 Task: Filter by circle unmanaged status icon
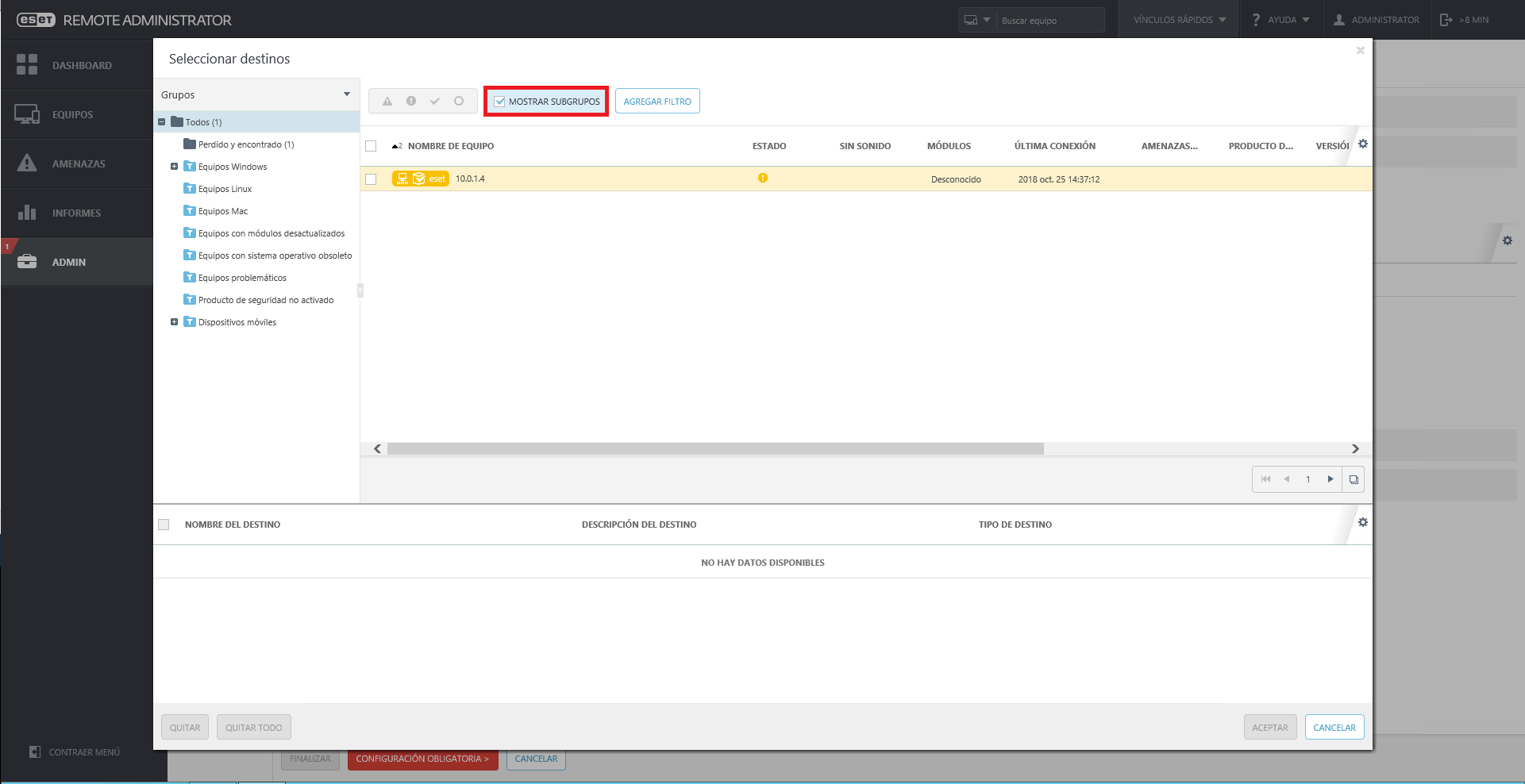coord(459,101)
